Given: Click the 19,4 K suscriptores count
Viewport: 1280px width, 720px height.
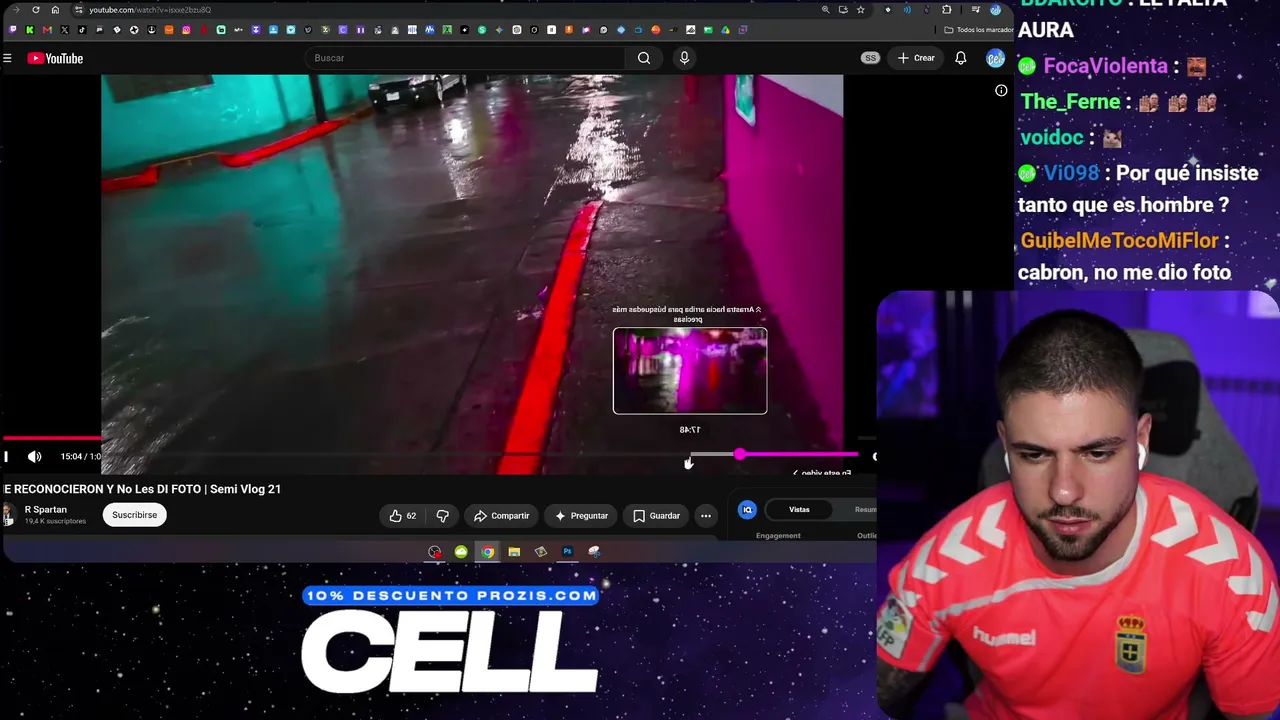Looking at the screenshot, I should (55, 522).
